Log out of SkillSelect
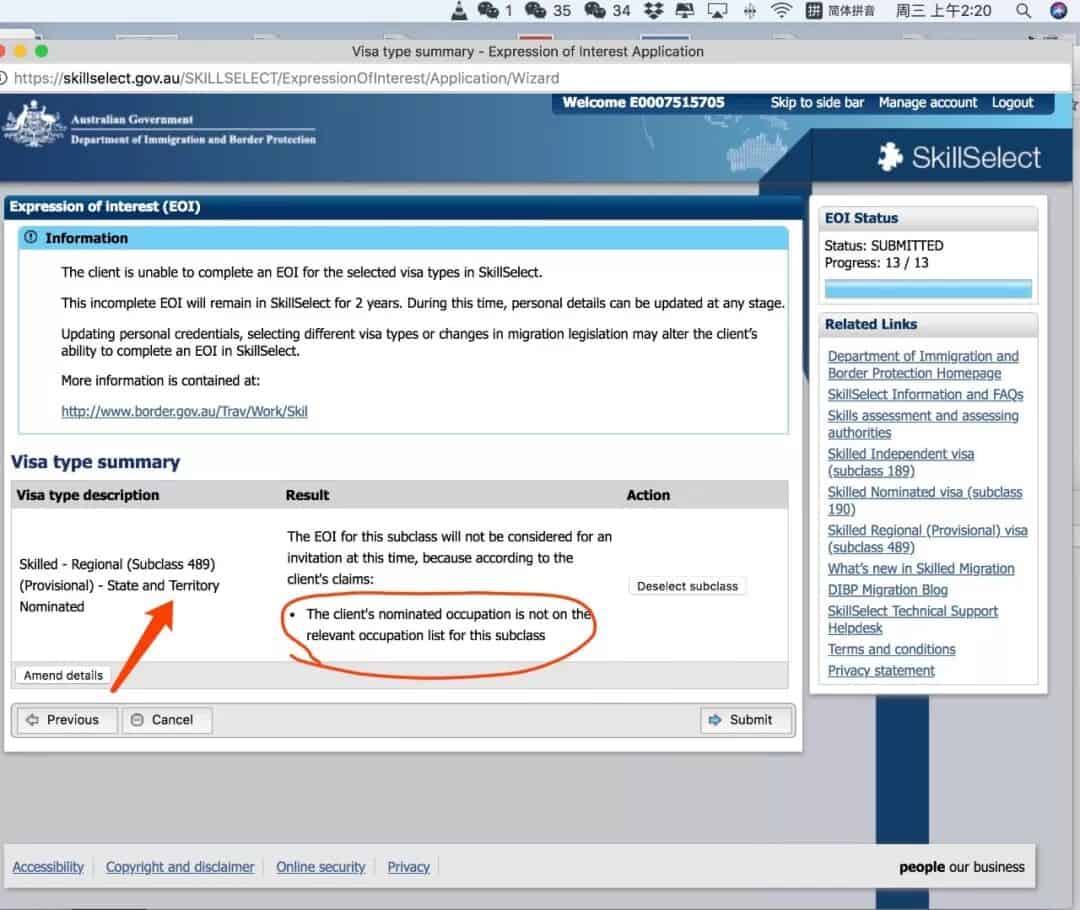1080x910 pixels. pos(1012,103)
